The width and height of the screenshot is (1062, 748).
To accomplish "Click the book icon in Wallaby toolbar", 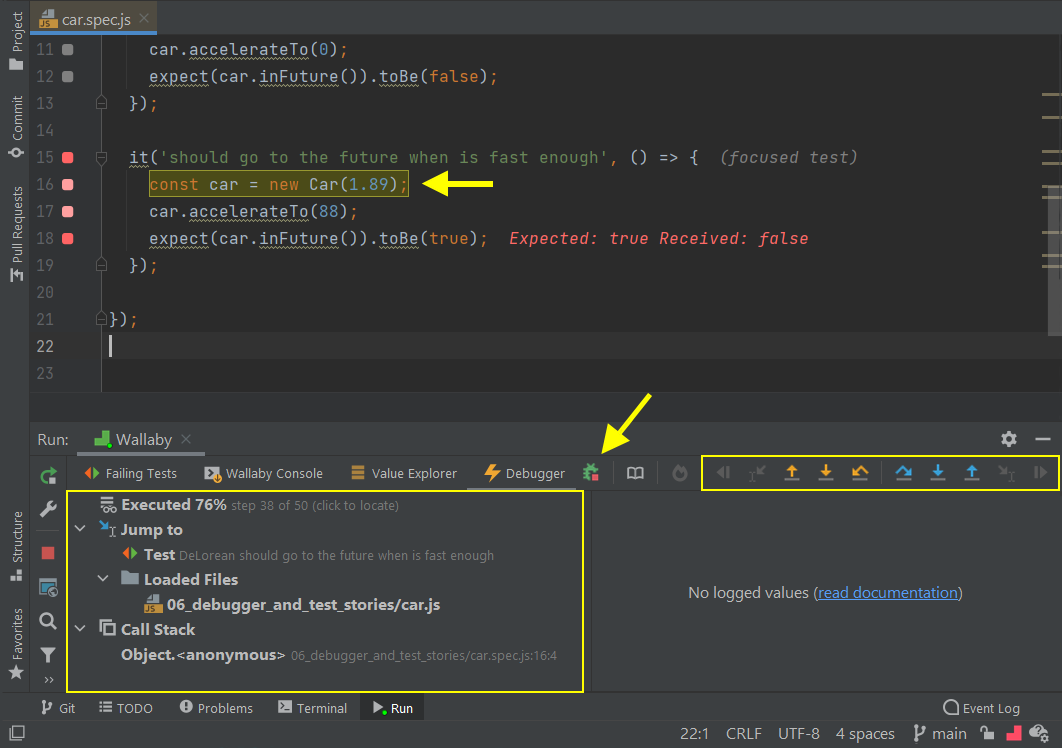I will coord(635,473).
